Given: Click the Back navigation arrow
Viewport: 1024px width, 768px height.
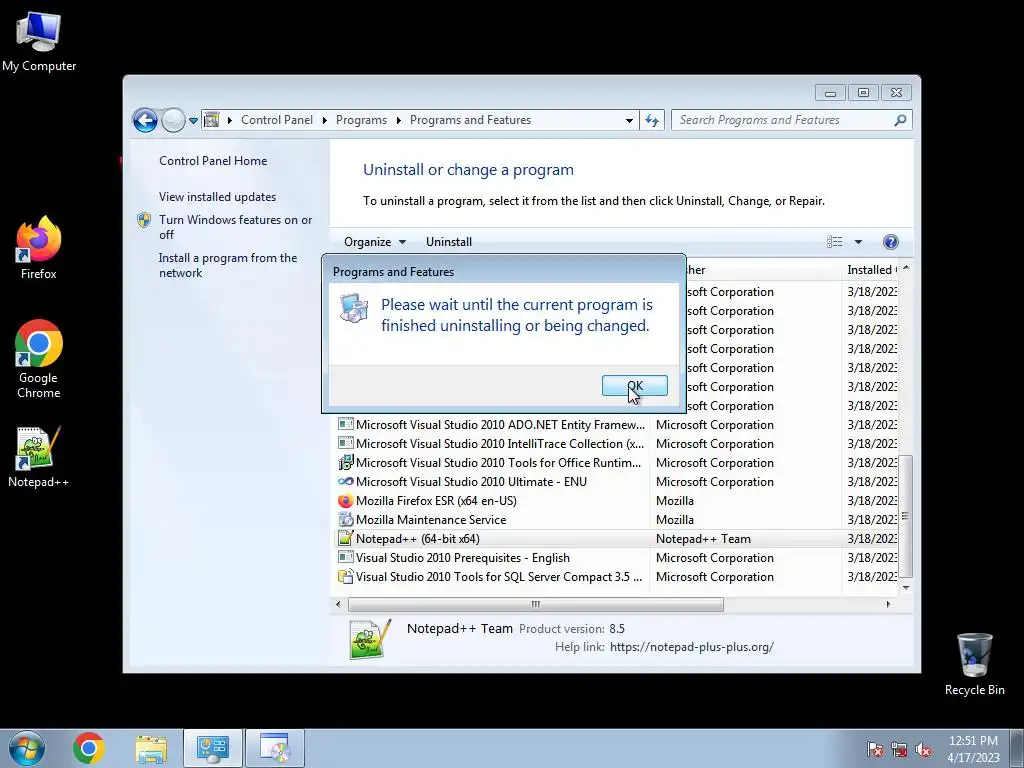Looking at the screenshot, I should pos(145,120).
